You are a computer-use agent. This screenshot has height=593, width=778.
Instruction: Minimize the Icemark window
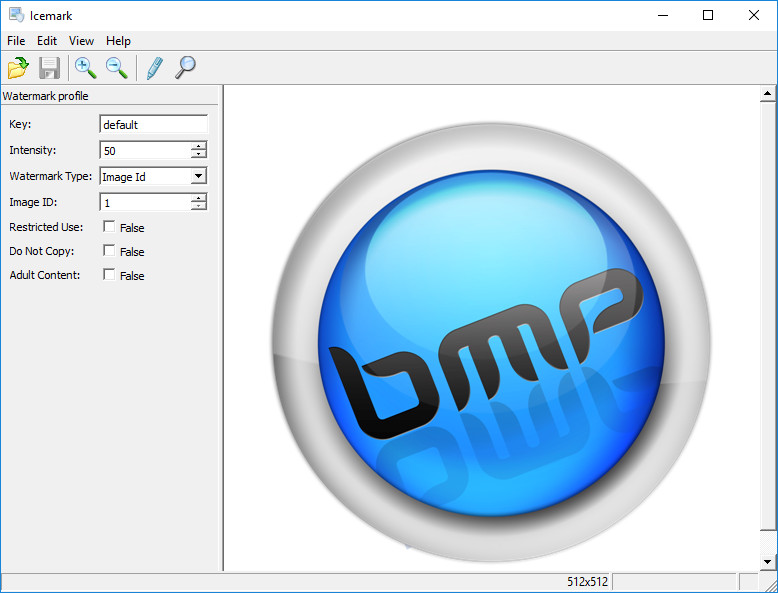[663, 15]
